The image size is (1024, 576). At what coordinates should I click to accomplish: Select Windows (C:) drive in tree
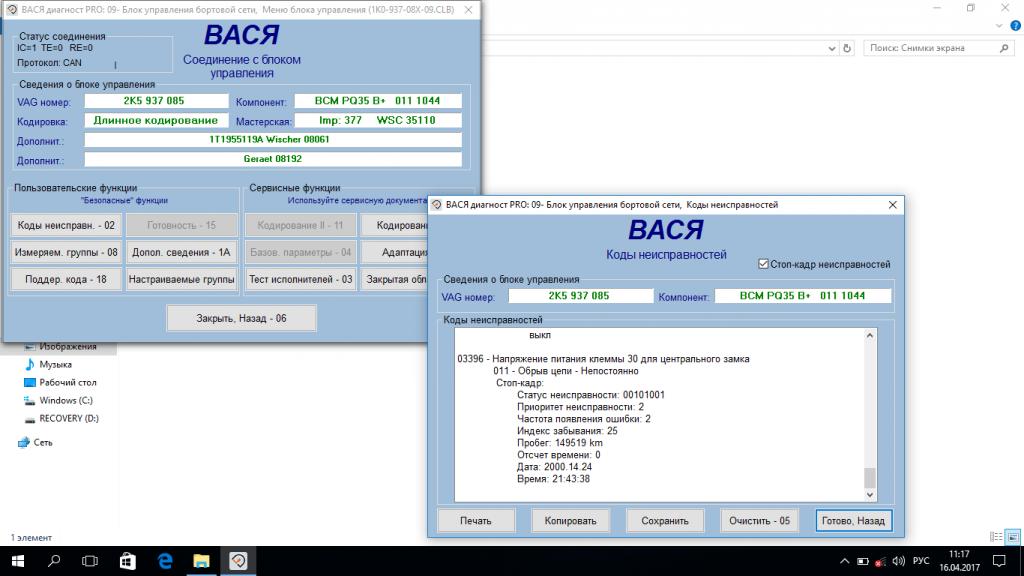pyautogui.click(x=66, y=400)
